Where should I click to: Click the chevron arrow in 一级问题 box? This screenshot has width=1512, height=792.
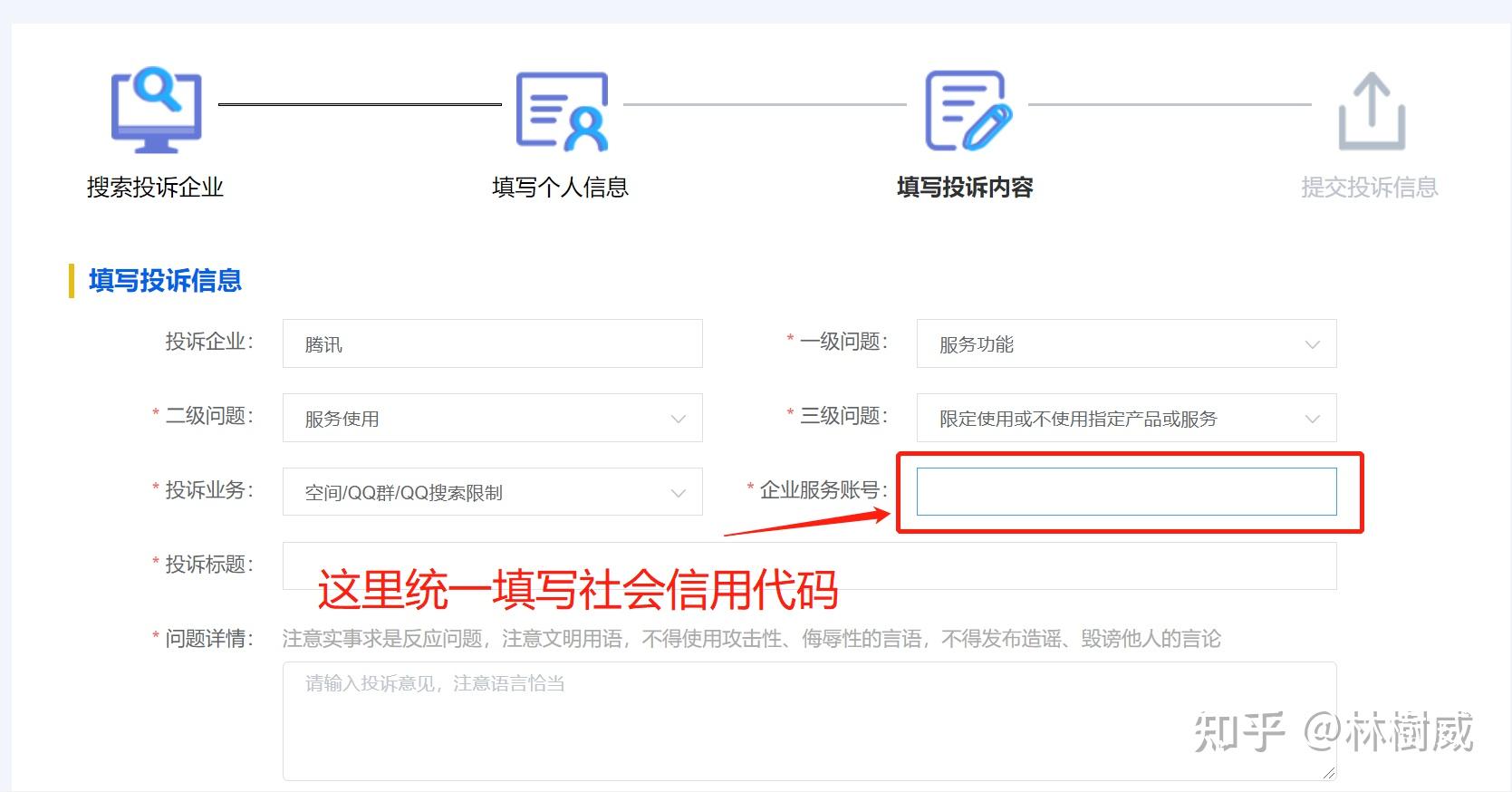click(1312, 344)
